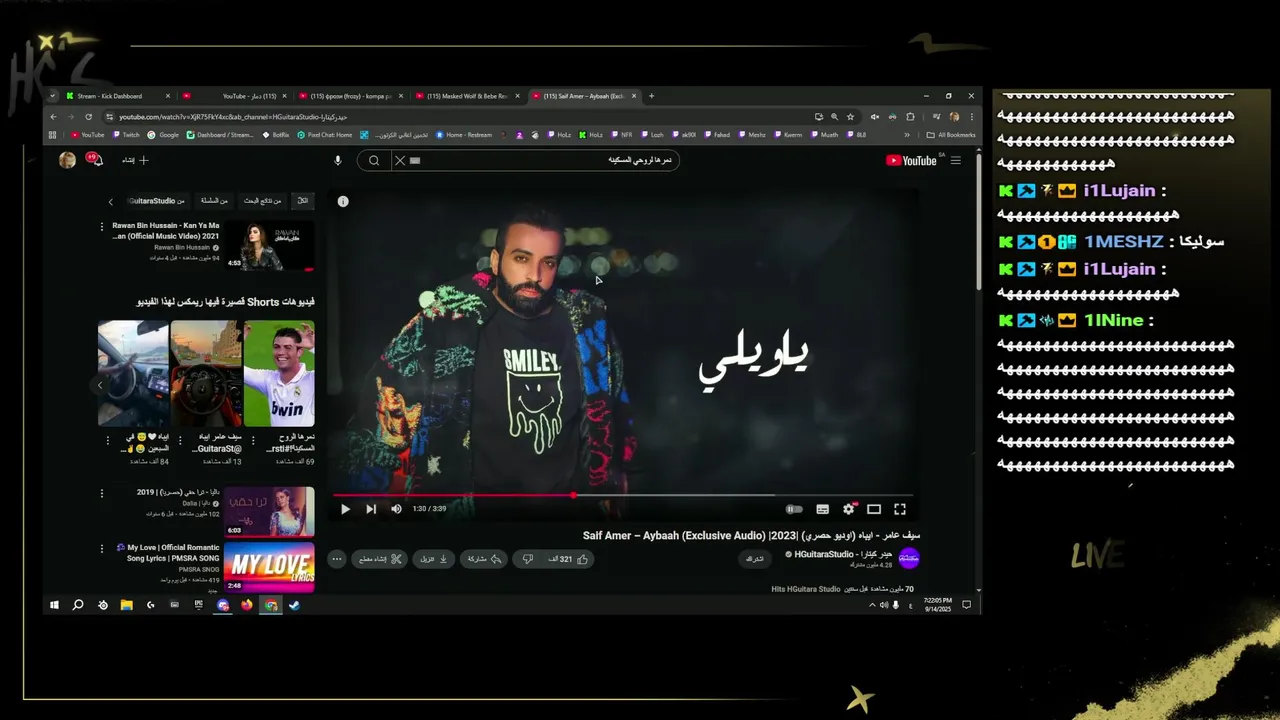Open File Explorer from the taskbar
Image resolution: width=1280 pixels, height=720 pixels.
click(x=127, y=605)
